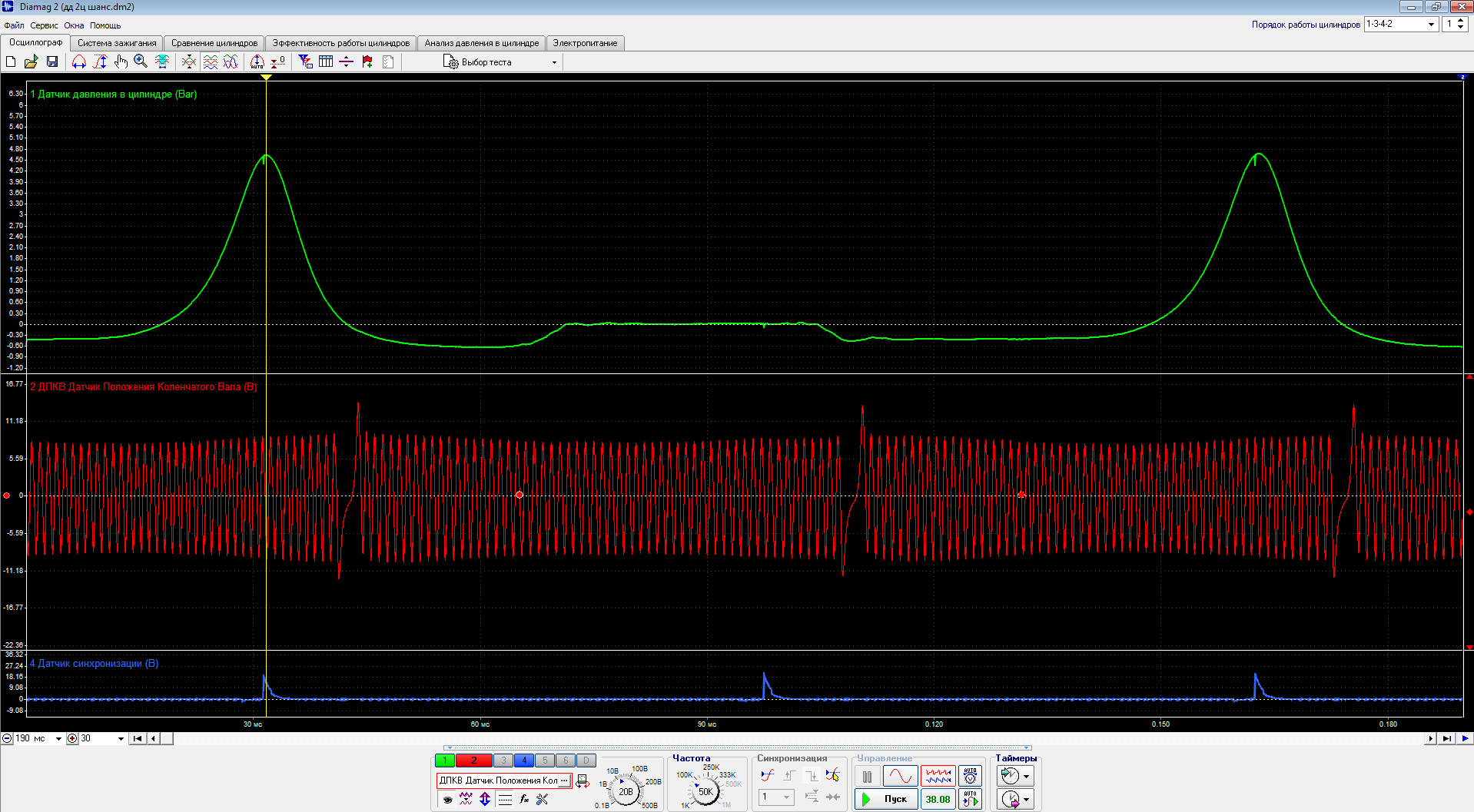Click the compress waveforms vertically icon
This screenshot has width=1474, height=812.
pos(188,61)
